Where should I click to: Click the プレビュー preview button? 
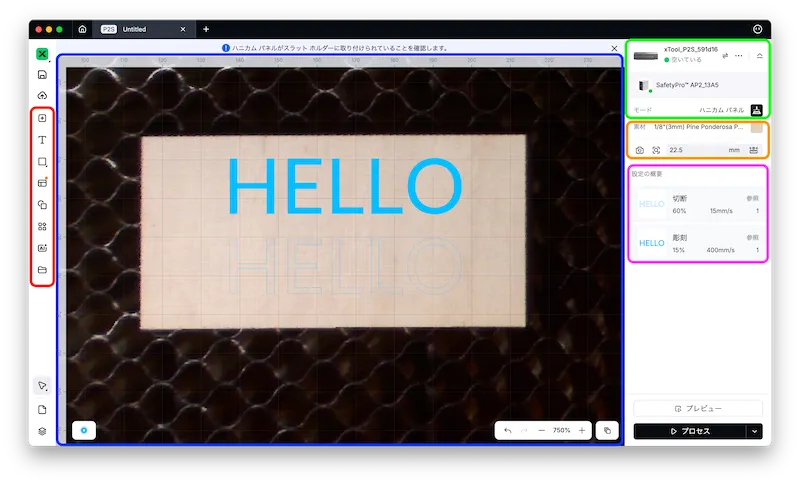click(698, 409)
